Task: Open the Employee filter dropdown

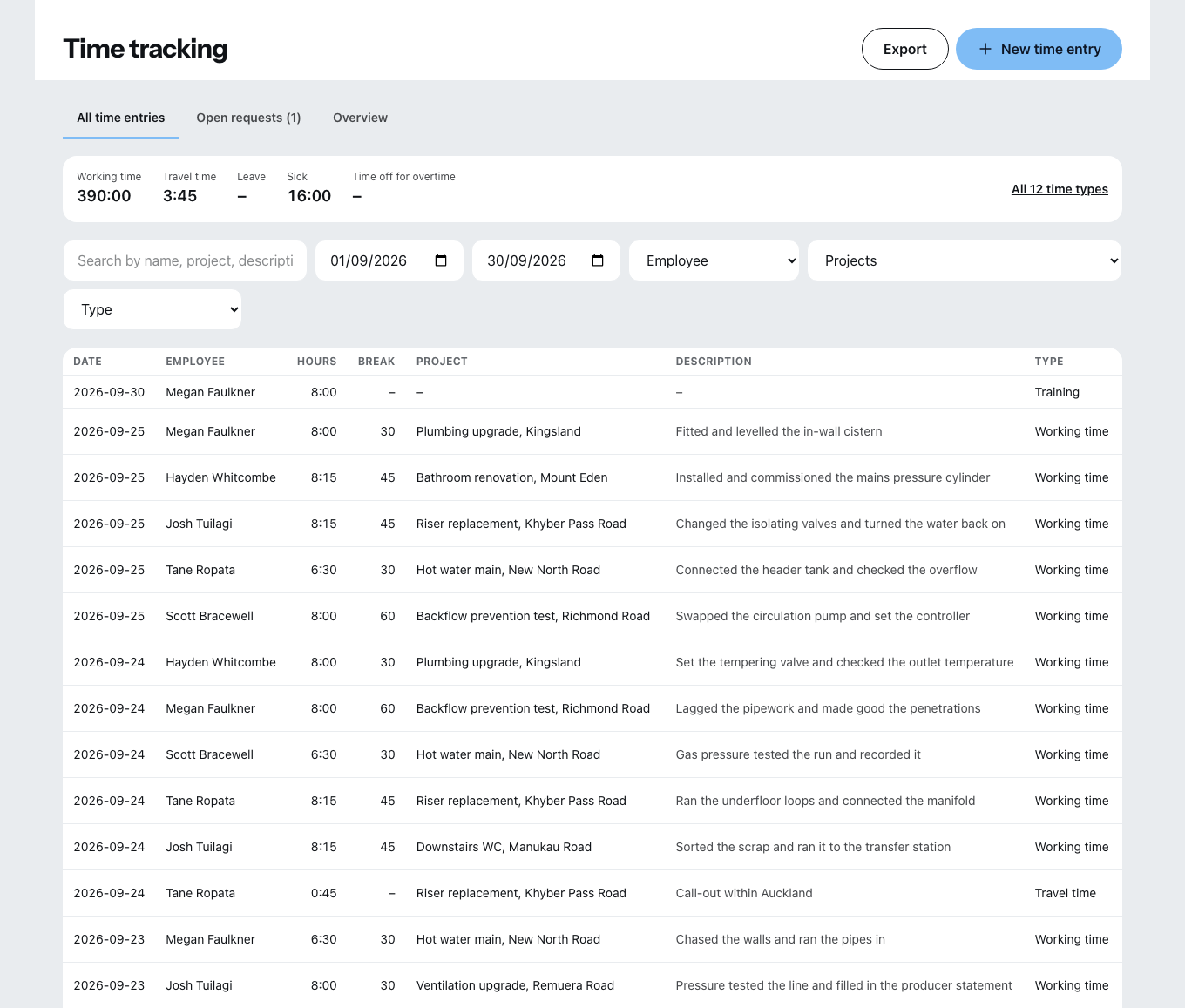Action: [714, 260]
